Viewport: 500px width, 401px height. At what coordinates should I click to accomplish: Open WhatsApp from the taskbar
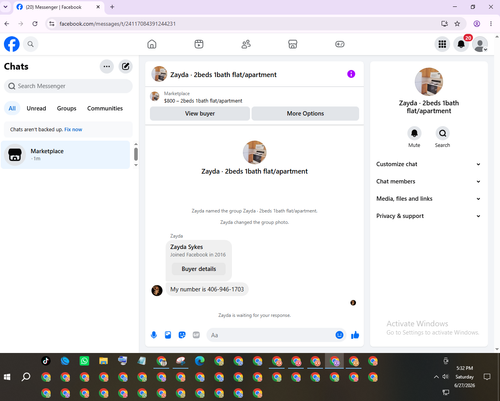(84, 361)
